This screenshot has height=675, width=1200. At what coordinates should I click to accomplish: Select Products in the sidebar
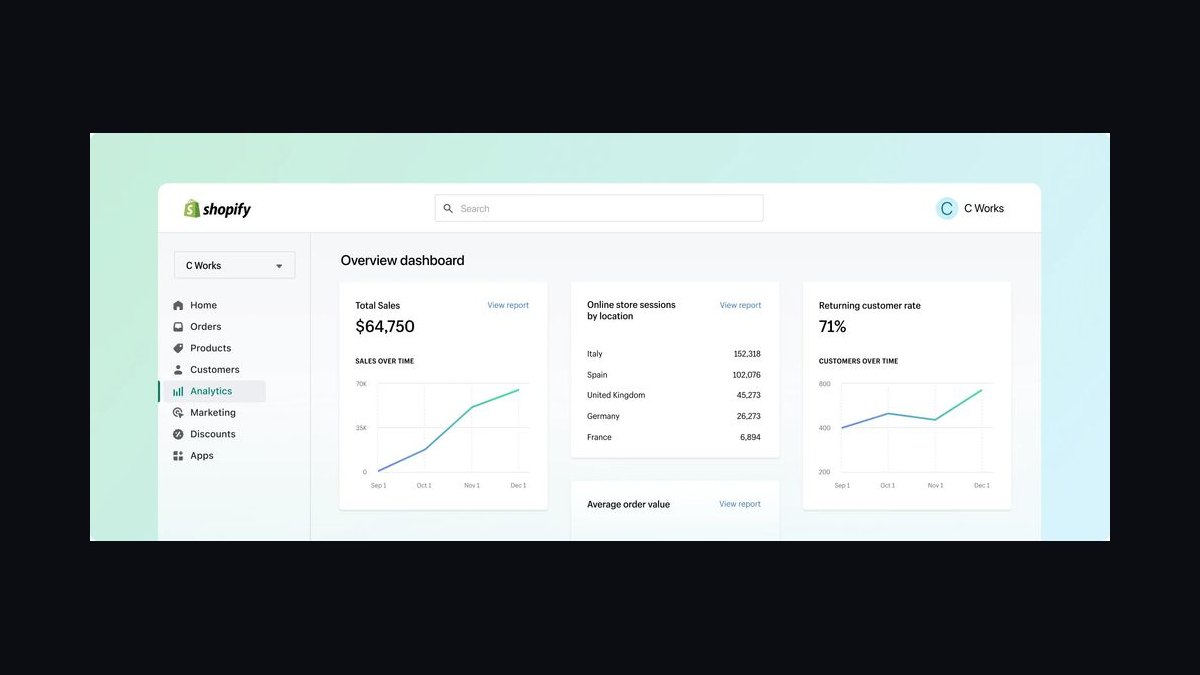pos(212,348)
